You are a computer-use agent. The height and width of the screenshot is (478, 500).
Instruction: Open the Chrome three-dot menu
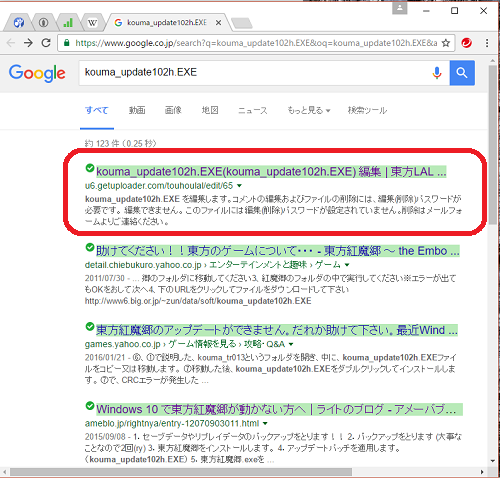487,43
